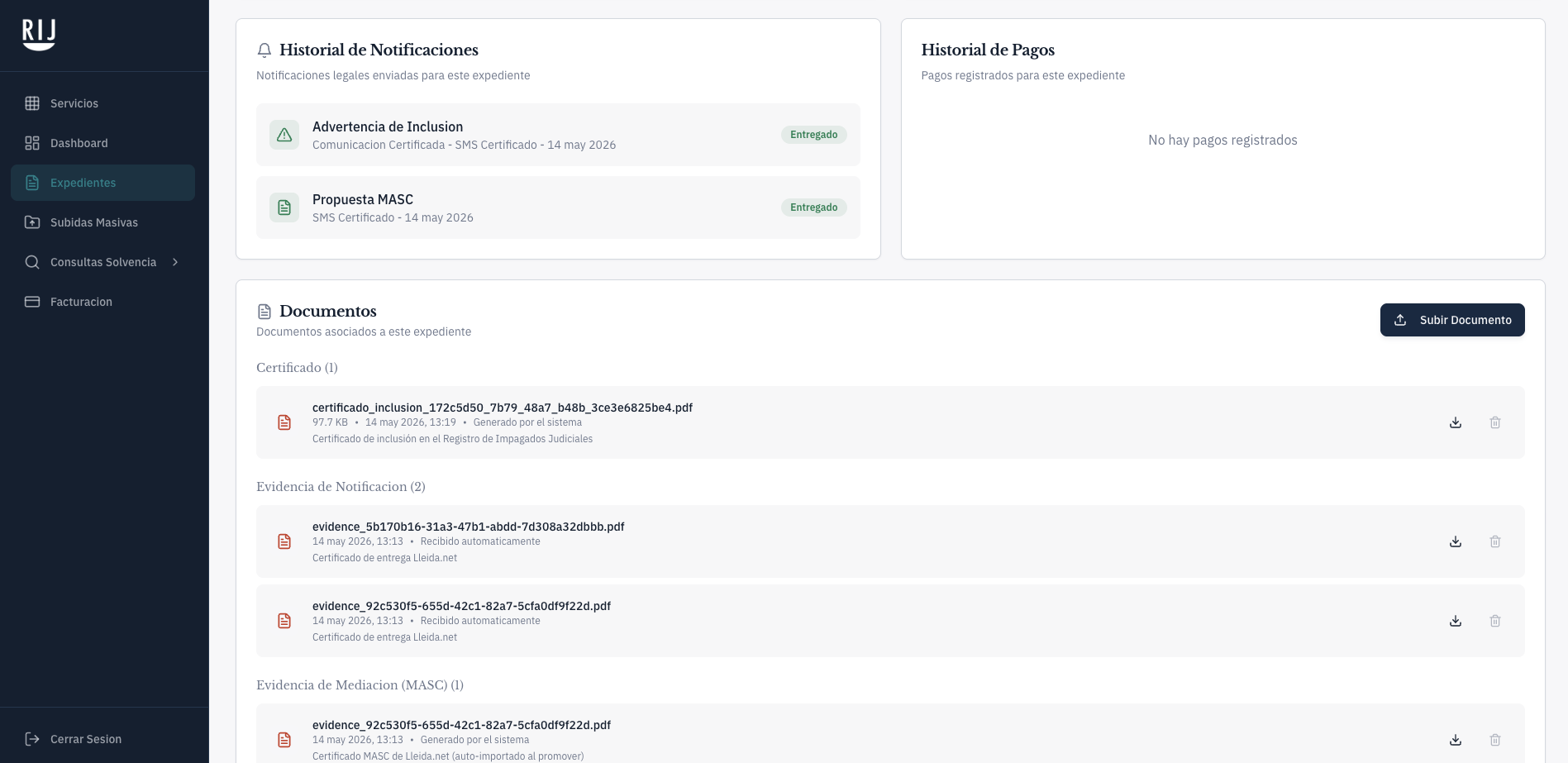Open Consultas Solvencia menu item

[x=103, y=262]
